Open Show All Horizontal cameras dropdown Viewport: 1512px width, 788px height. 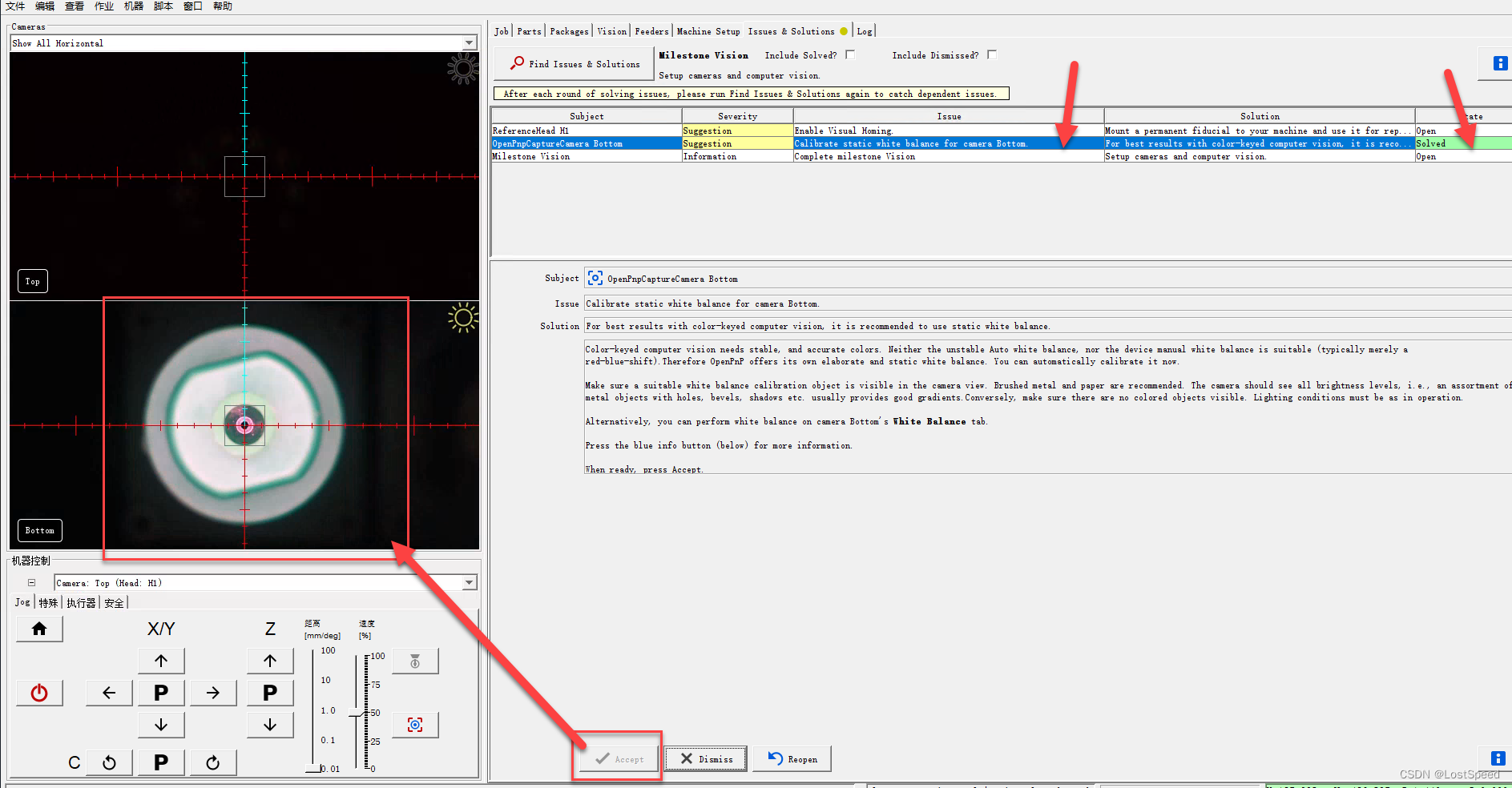[x=244, y=42]
